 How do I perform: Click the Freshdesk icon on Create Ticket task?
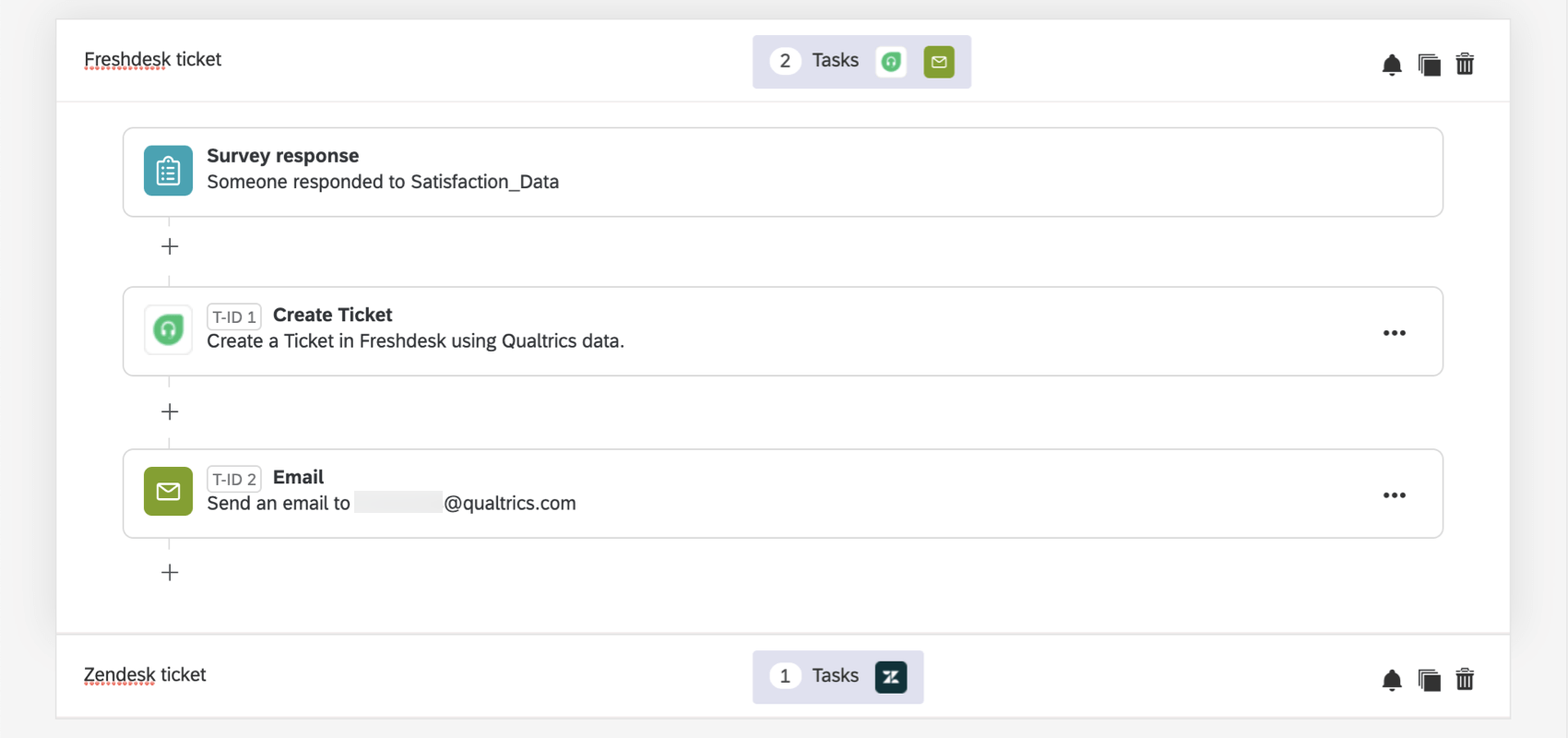coord(168,329)
